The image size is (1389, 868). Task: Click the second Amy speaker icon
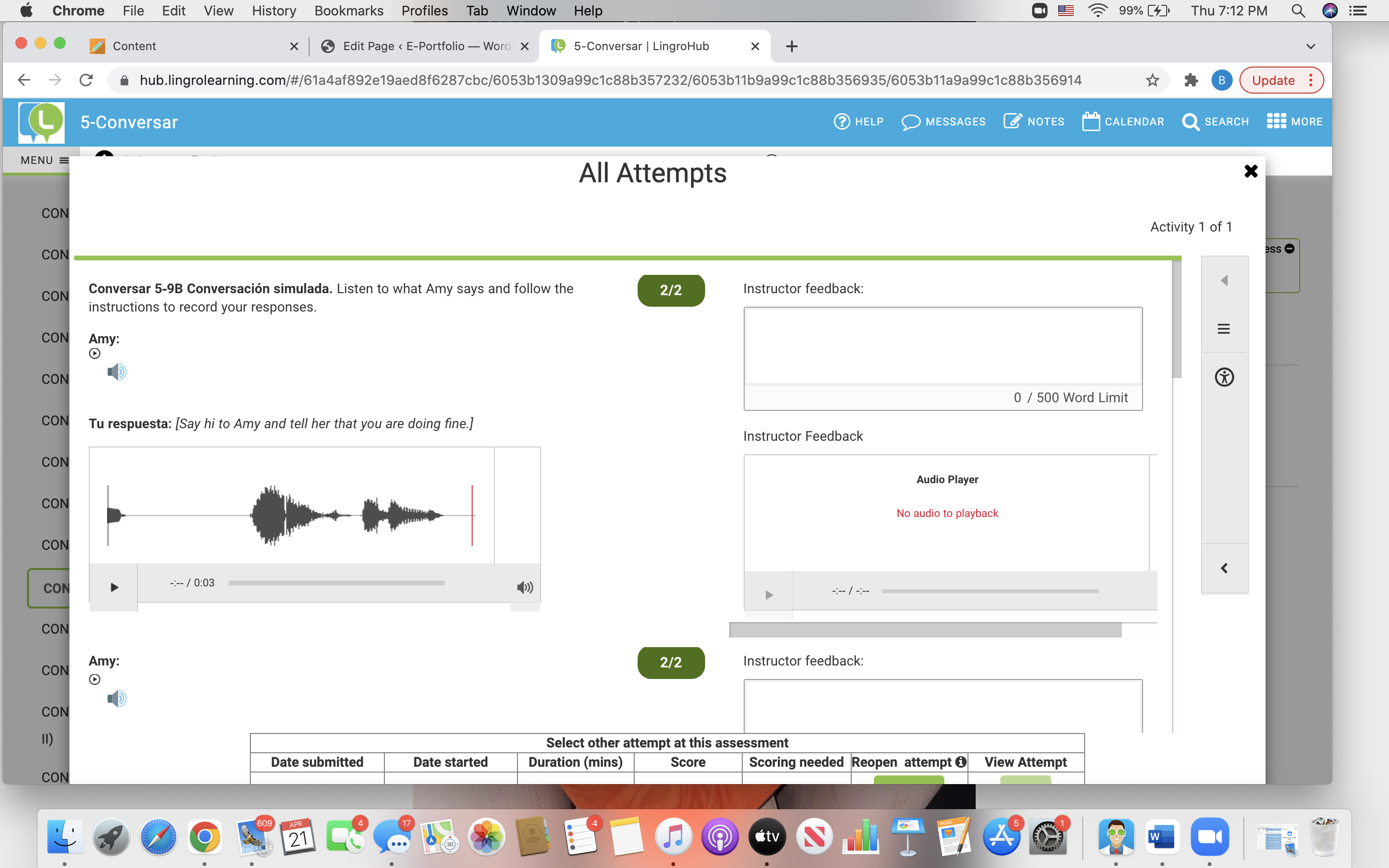117,699
